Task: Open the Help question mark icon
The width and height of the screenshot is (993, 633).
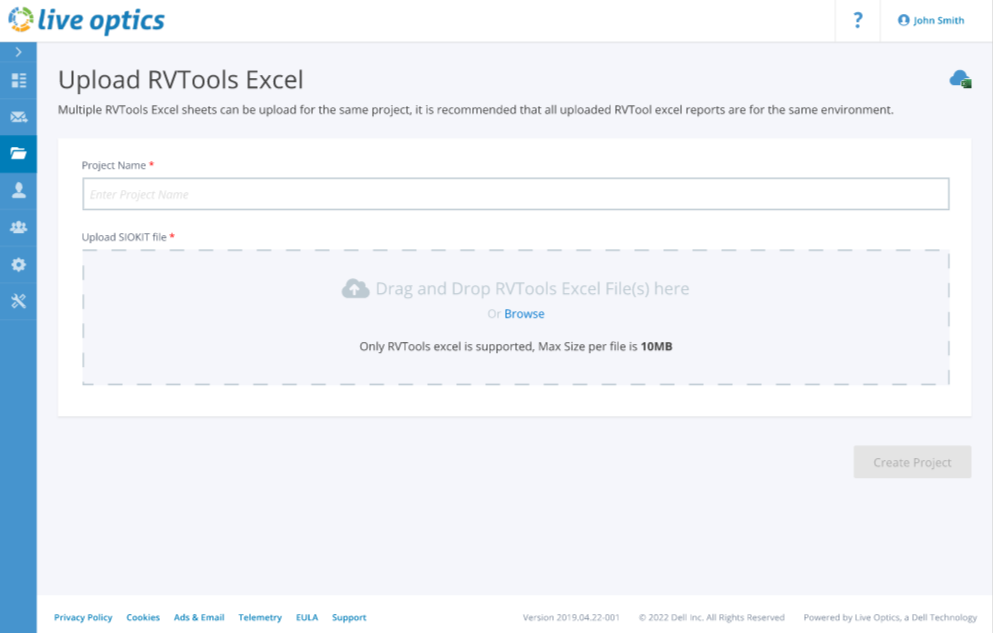Action: (x=857, y=20)
